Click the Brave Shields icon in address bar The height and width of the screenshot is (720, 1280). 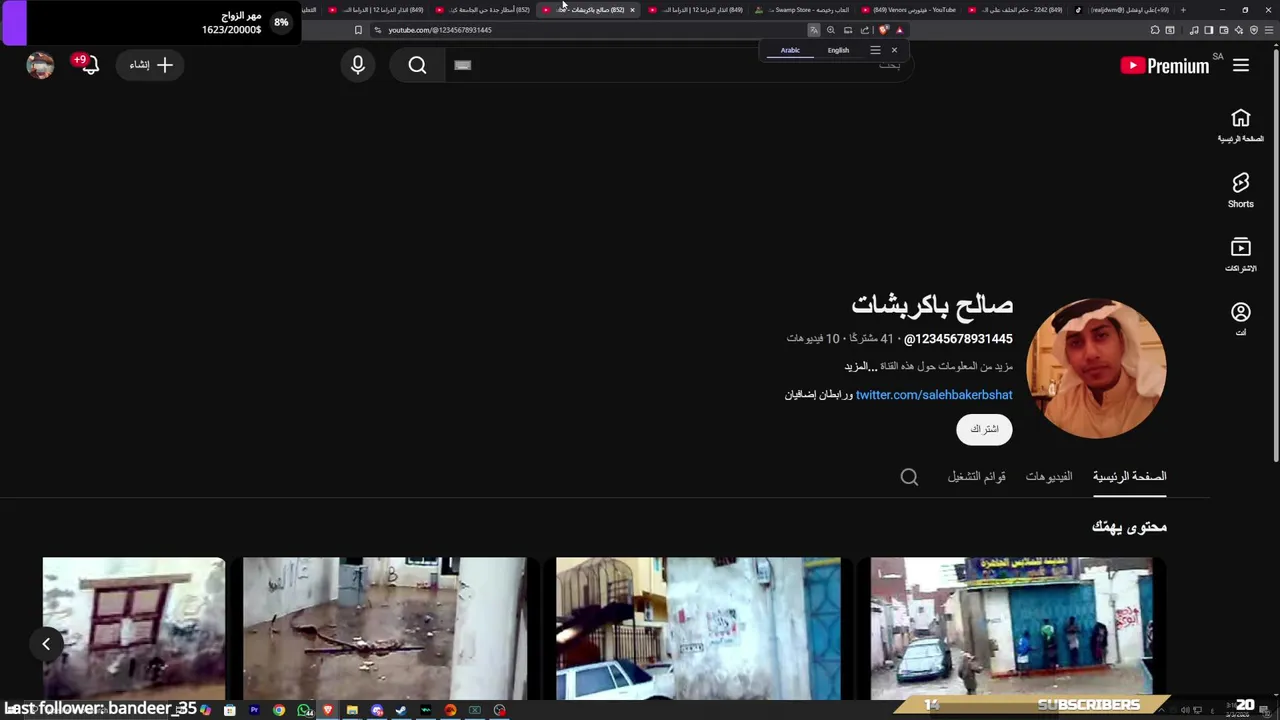click(884, 30)
